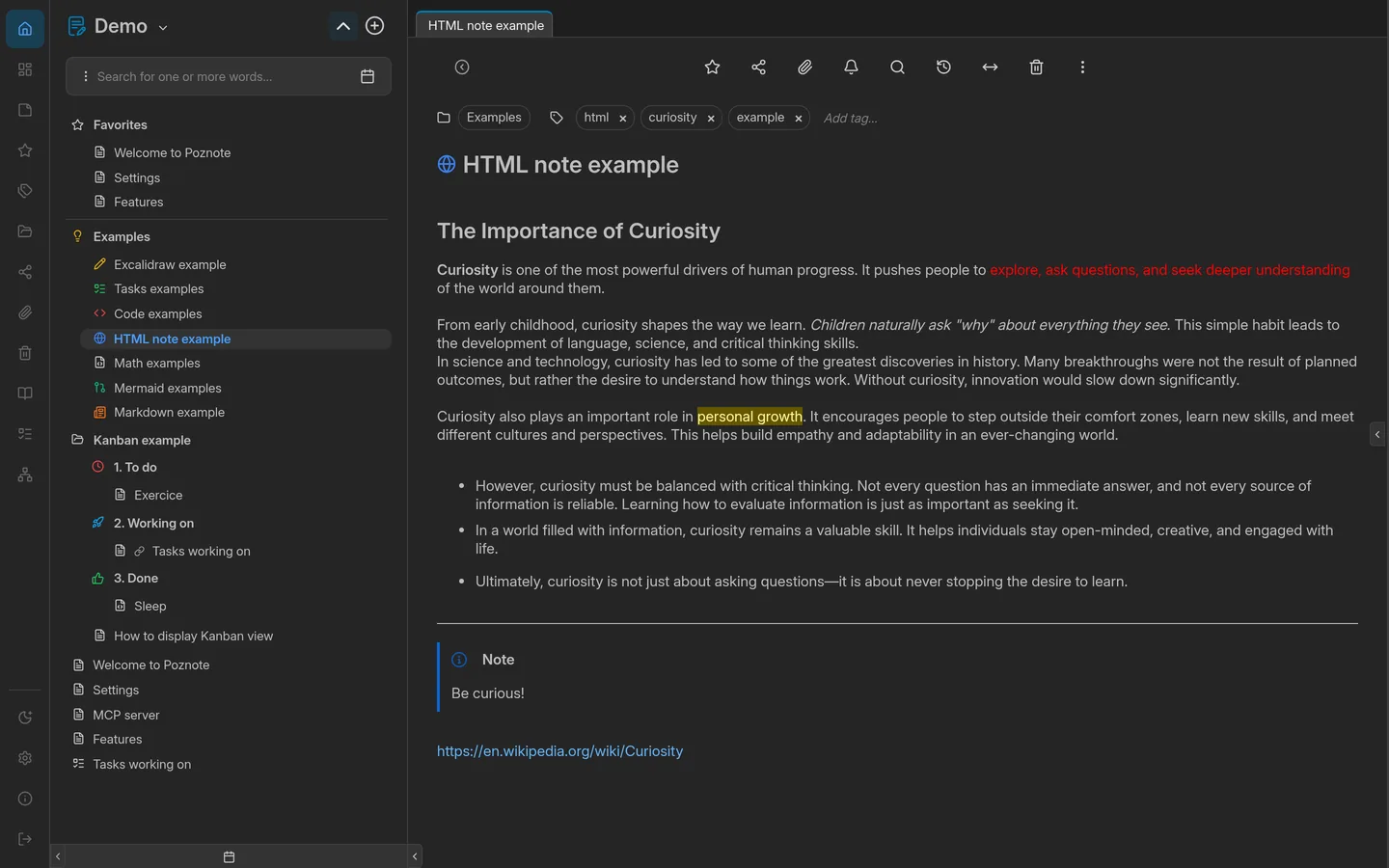Click the up chevron beside the Demo title
1389x868 pixels.
click(342, 26)
